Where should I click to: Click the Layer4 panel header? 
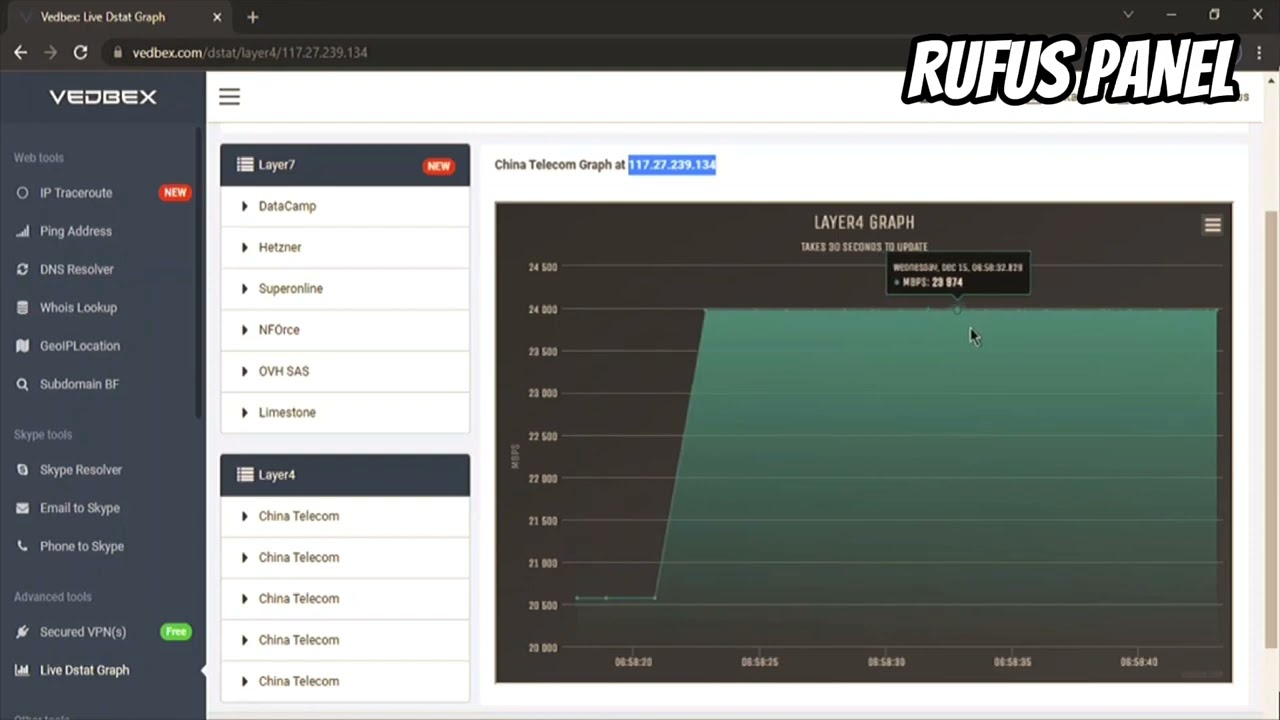345,475
